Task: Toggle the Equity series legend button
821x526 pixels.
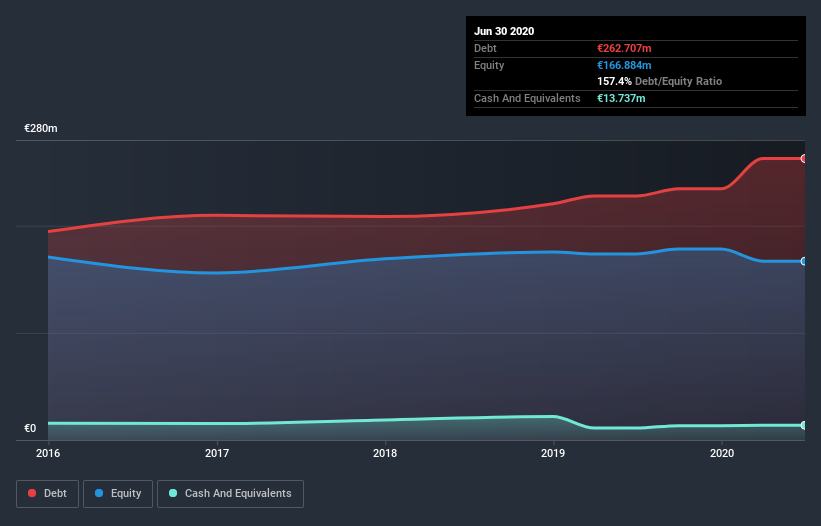Action: point(118,494)
